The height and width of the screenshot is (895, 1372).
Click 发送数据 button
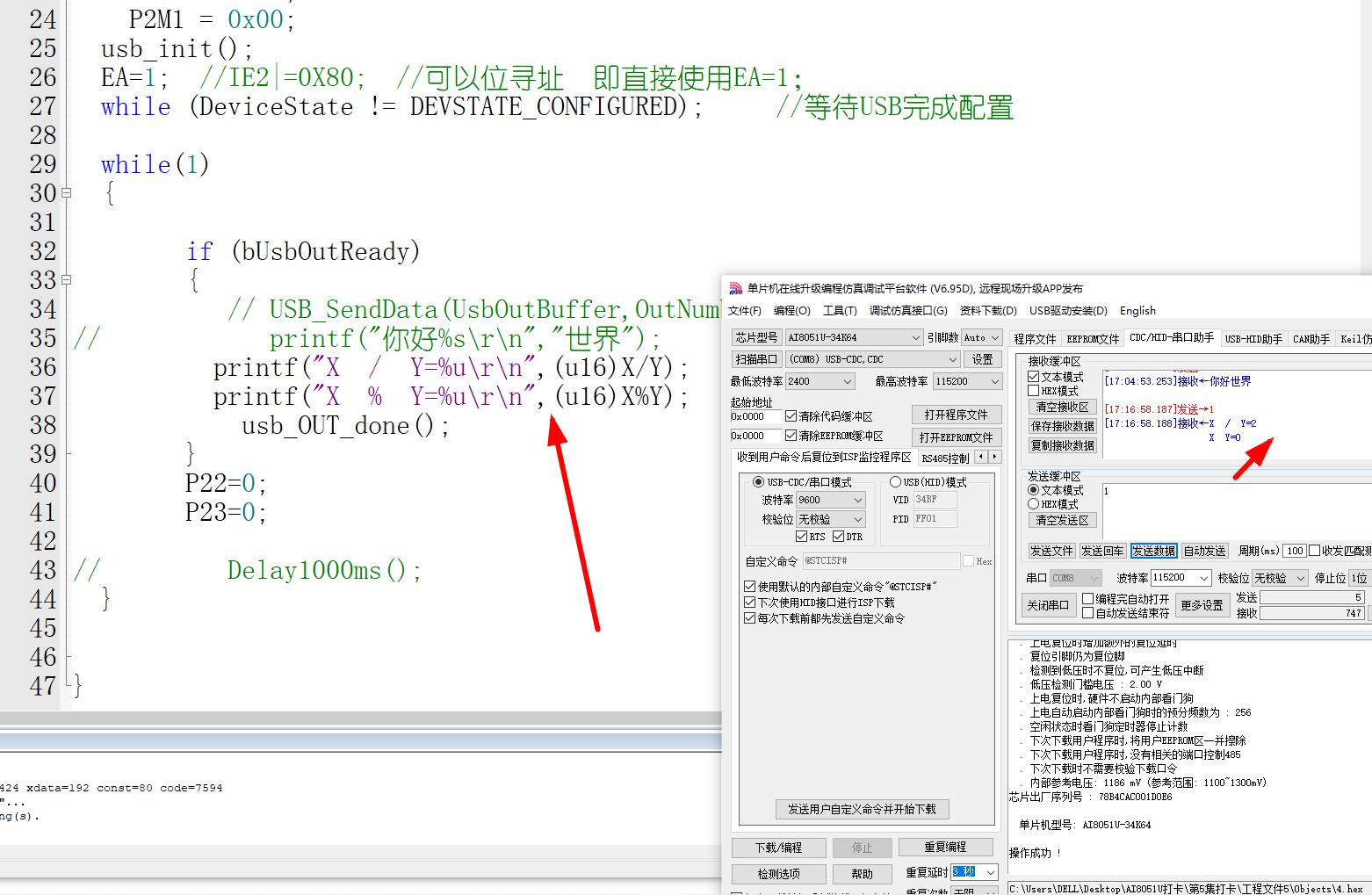click(1153, 551)
